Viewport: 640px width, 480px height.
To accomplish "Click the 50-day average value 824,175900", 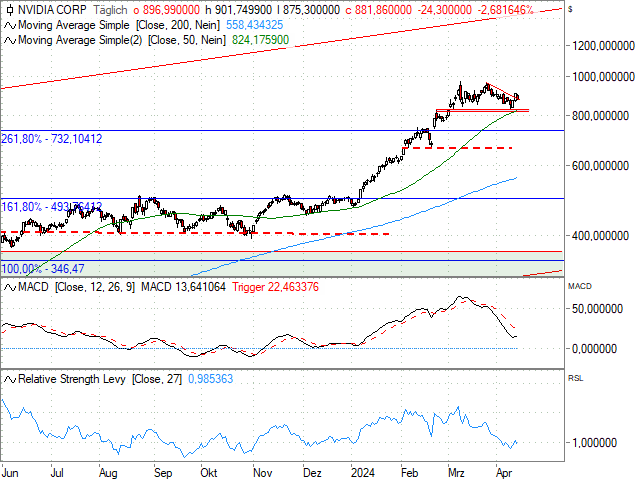I will (x=260, y=40).
